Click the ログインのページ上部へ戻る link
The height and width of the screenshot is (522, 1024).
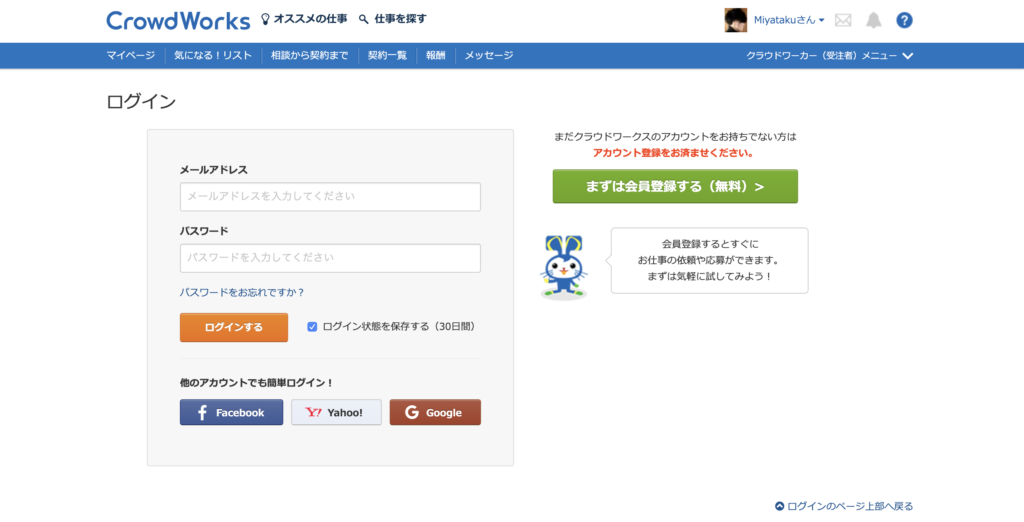[850, 506]
